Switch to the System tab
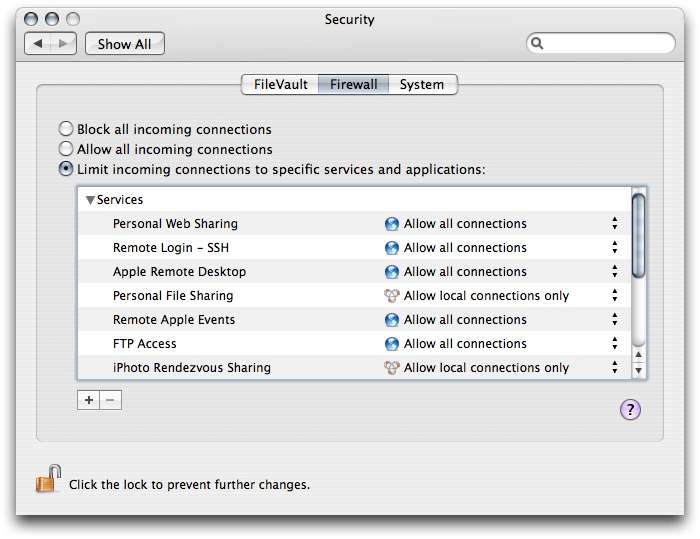This screenshot has width=700, height=539. [x=422, y=84]
